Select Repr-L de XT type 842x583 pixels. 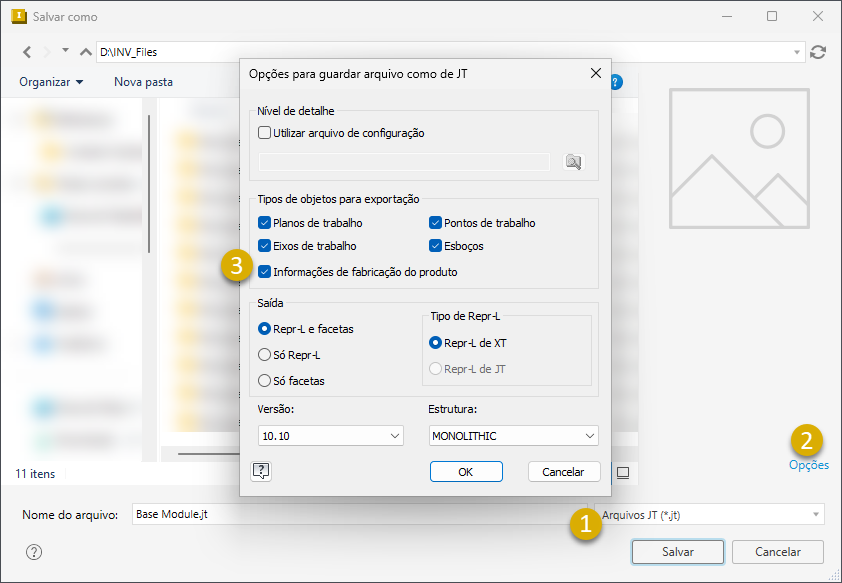point(435,342)
